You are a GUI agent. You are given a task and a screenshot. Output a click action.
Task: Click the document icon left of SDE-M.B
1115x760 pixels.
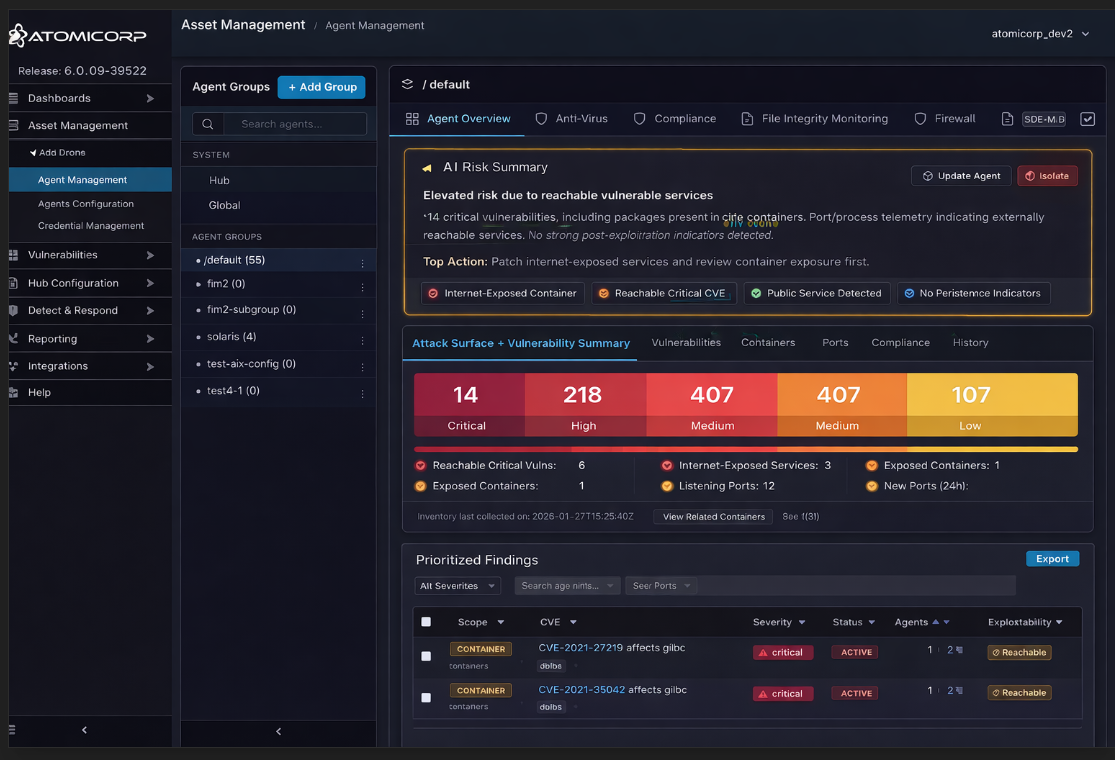(x=1007, y=119)
